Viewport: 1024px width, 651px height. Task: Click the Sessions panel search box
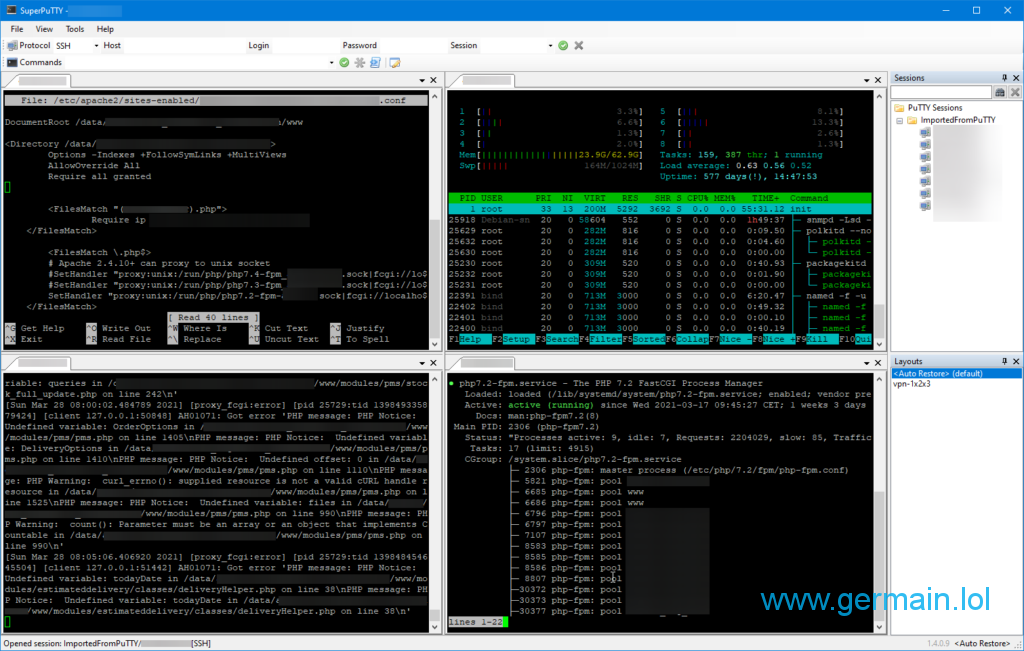[941, 92]
